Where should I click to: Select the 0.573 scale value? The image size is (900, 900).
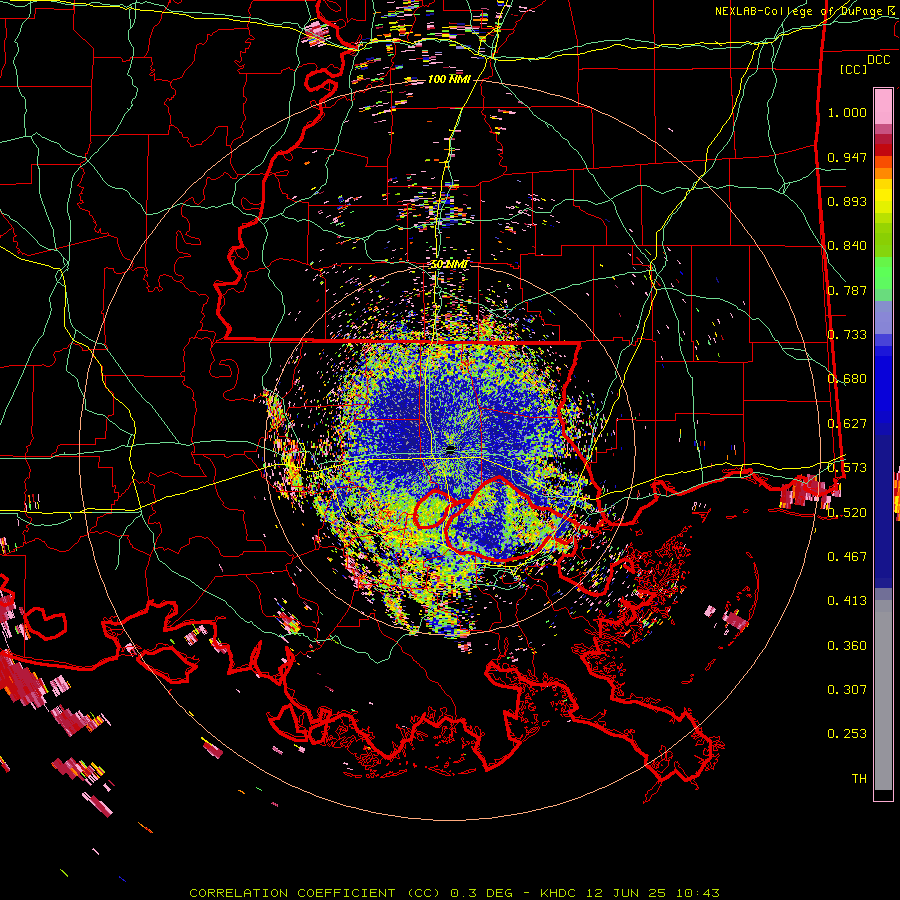click(x=847, y=468)
